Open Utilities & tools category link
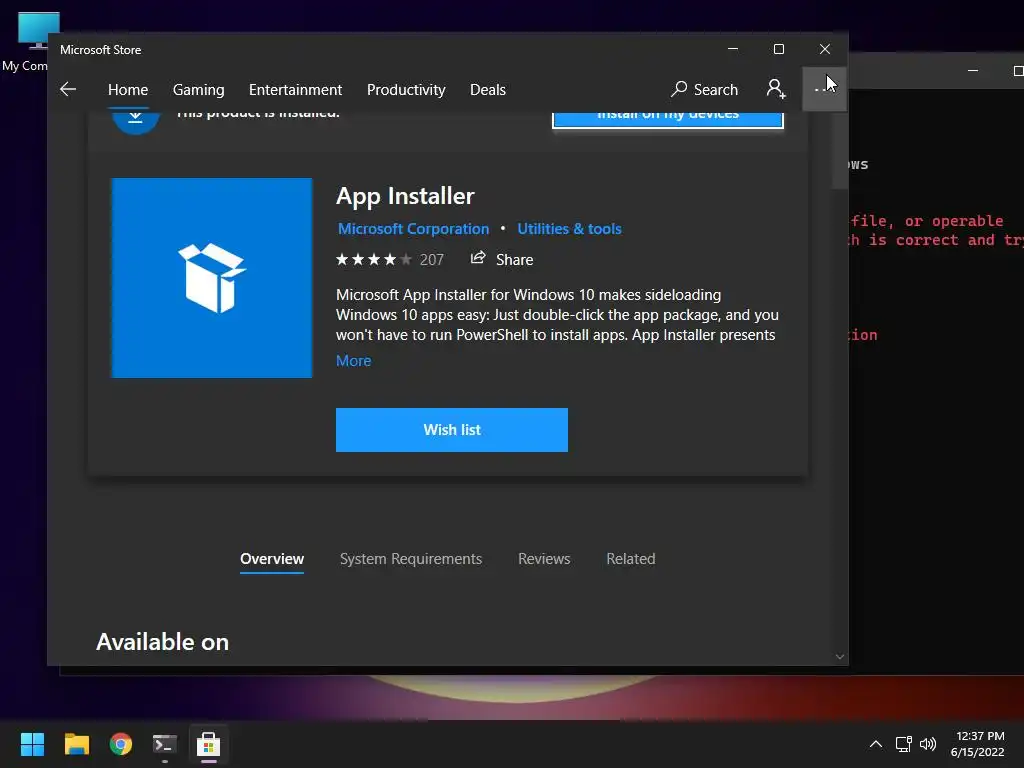This screenshot has height=768, width=1024. [569, 229]
